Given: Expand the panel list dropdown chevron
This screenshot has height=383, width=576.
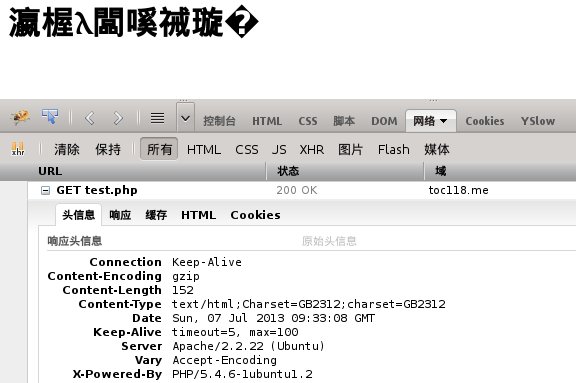Looking at the screenshot, I should click(x=186, y=118).
